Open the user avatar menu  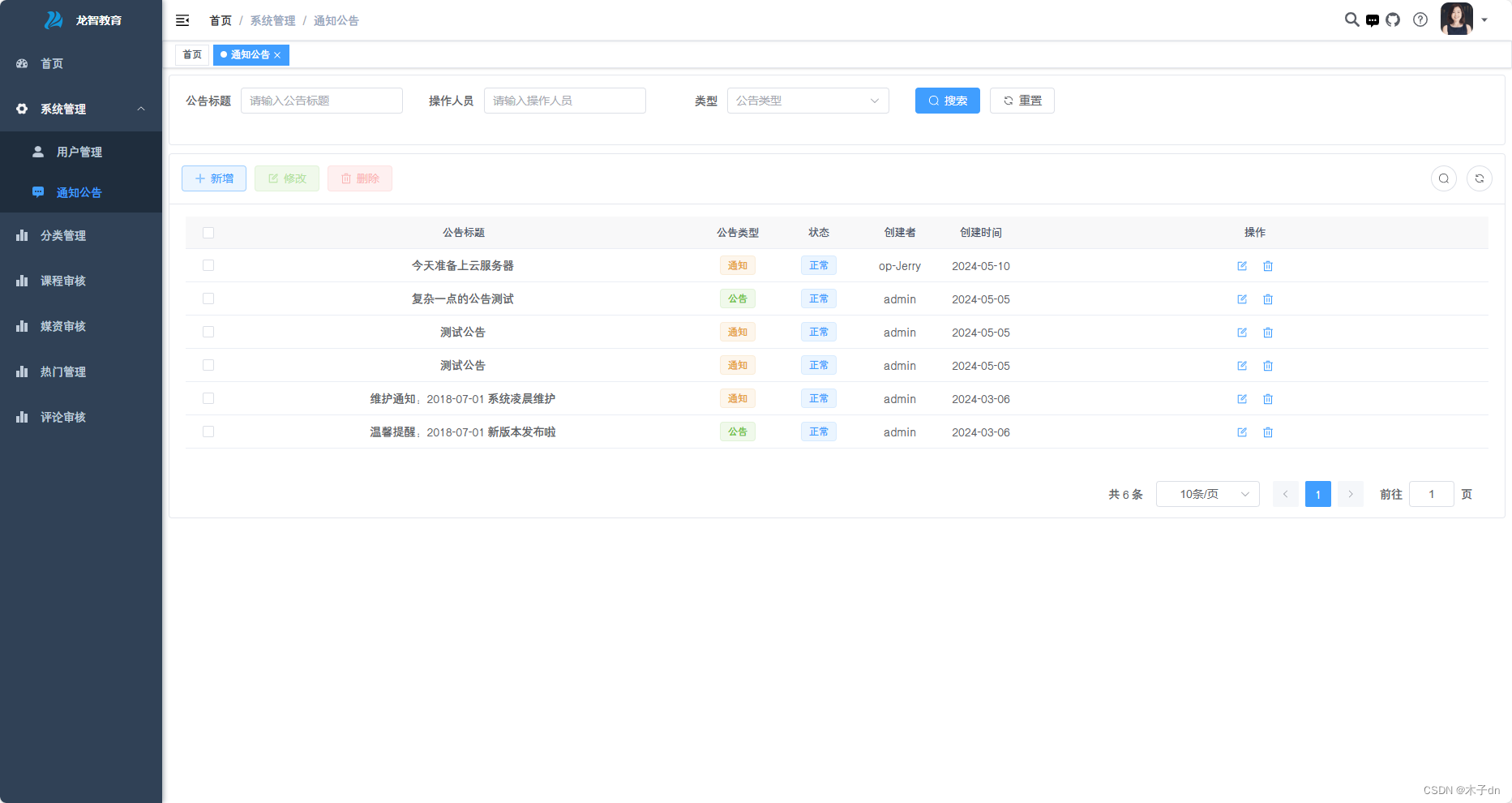click(1457, 19)
